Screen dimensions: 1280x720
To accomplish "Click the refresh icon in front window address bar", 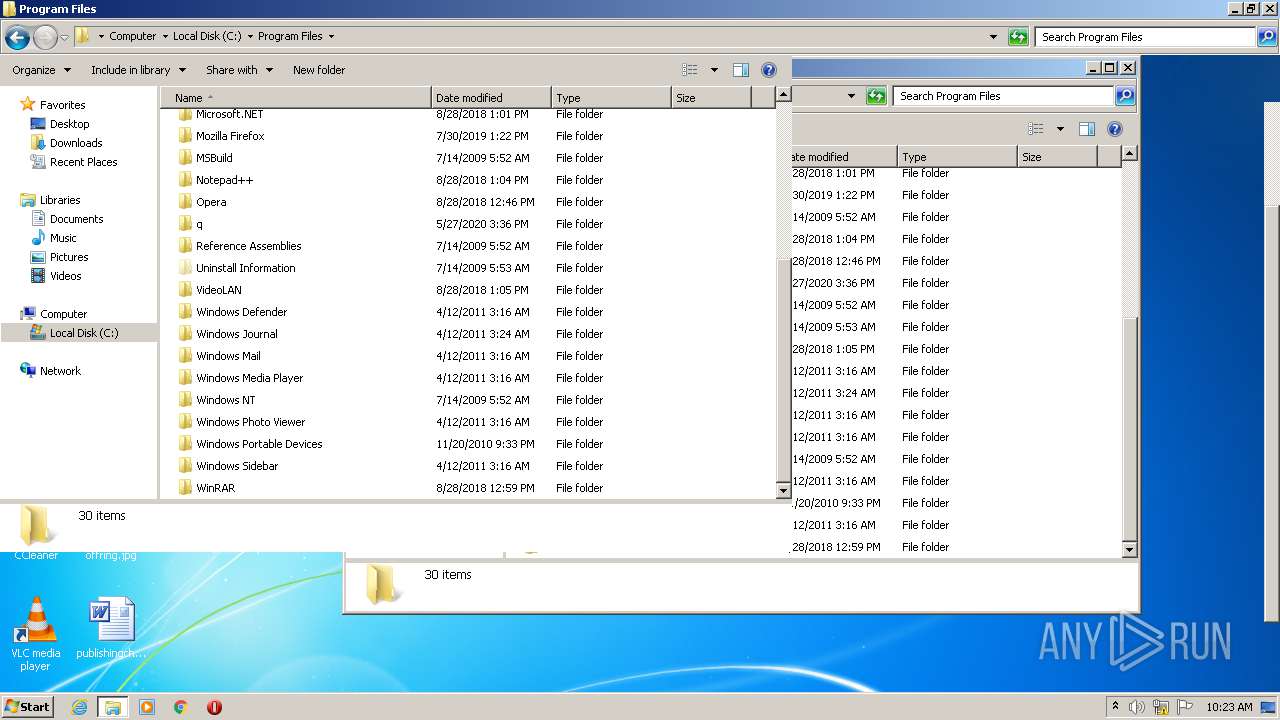I will (1018, 37).
